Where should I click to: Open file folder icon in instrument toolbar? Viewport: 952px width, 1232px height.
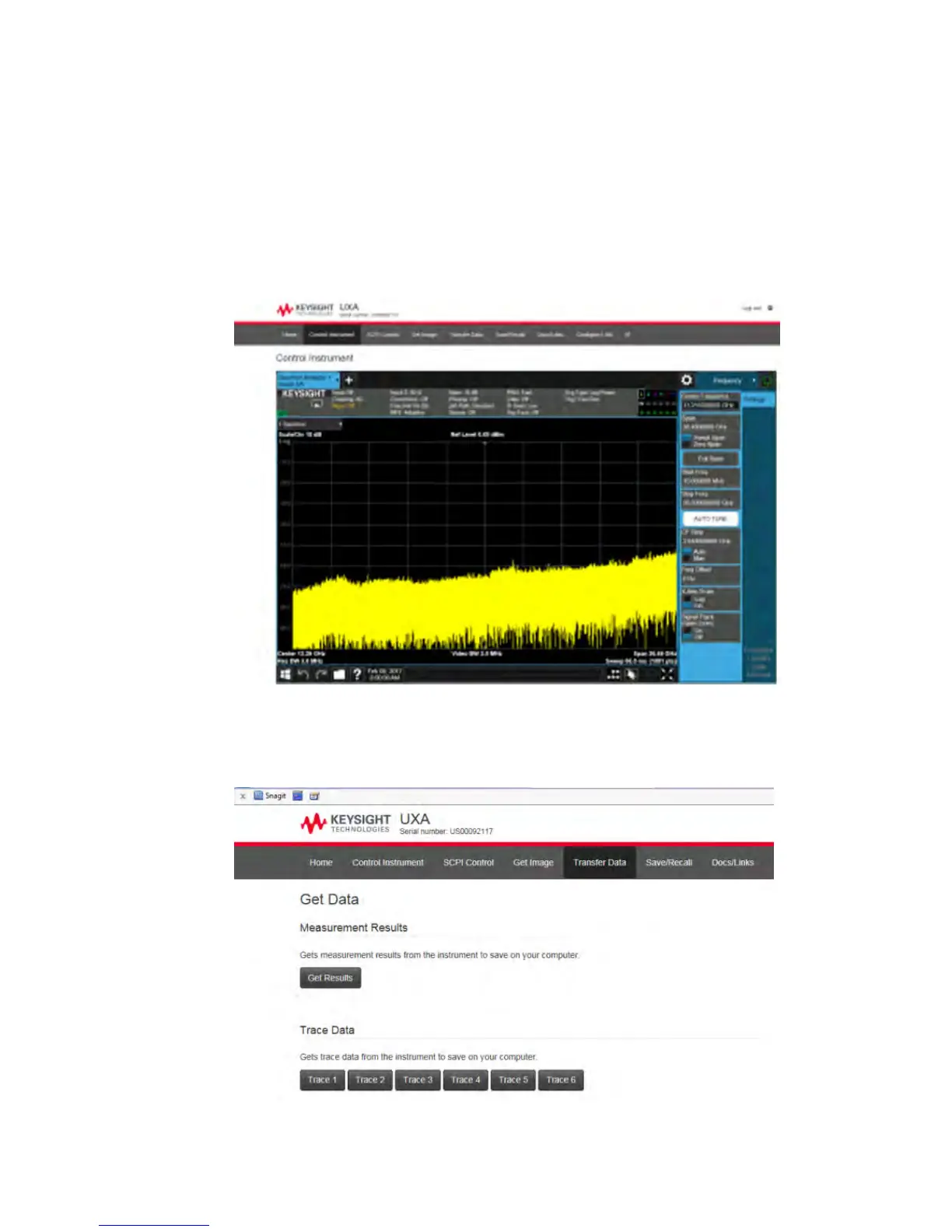coord(339,674)
